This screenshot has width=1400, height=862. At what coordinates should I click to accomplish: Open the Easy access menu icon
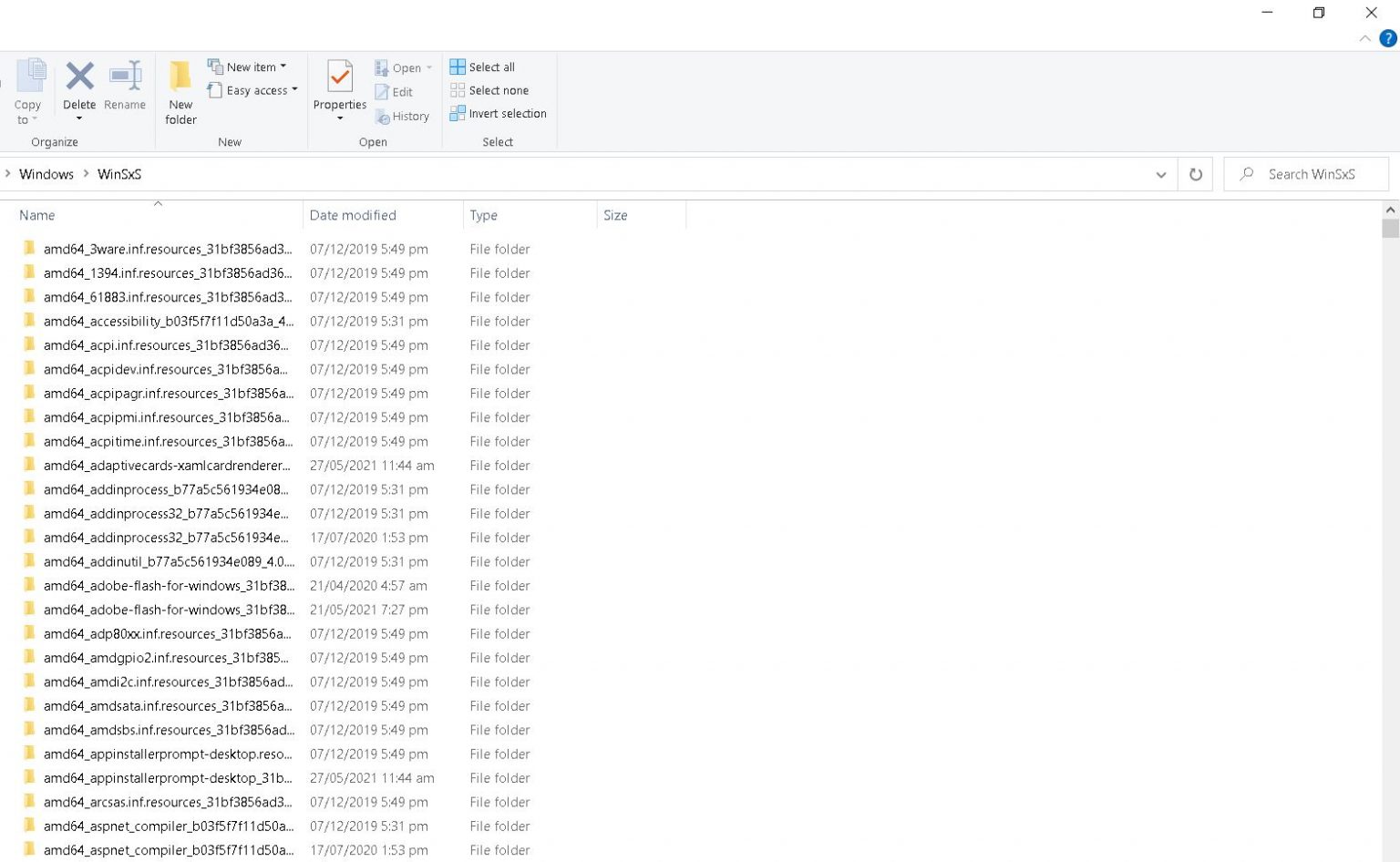216,90
